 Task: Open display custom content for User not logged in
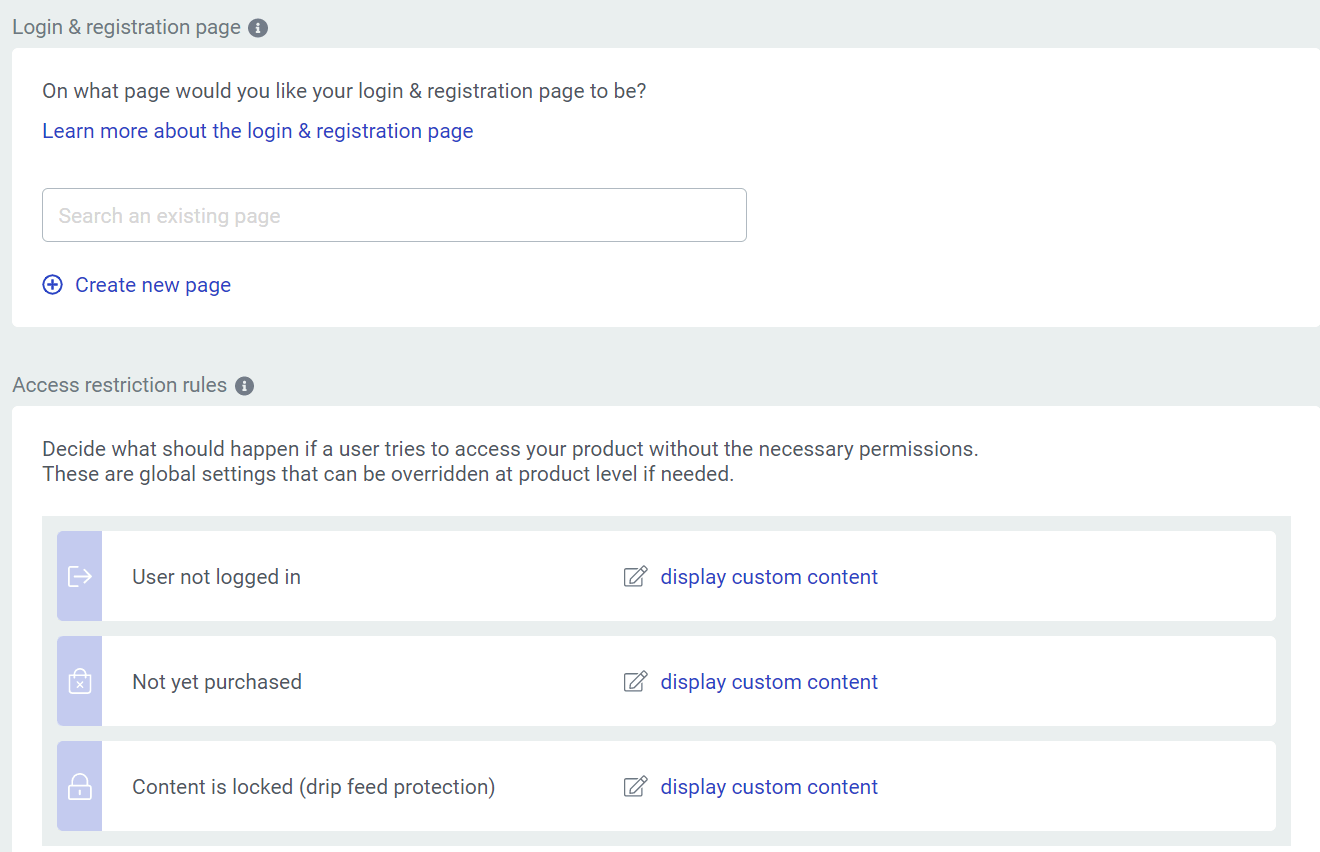tap(769, 577)
